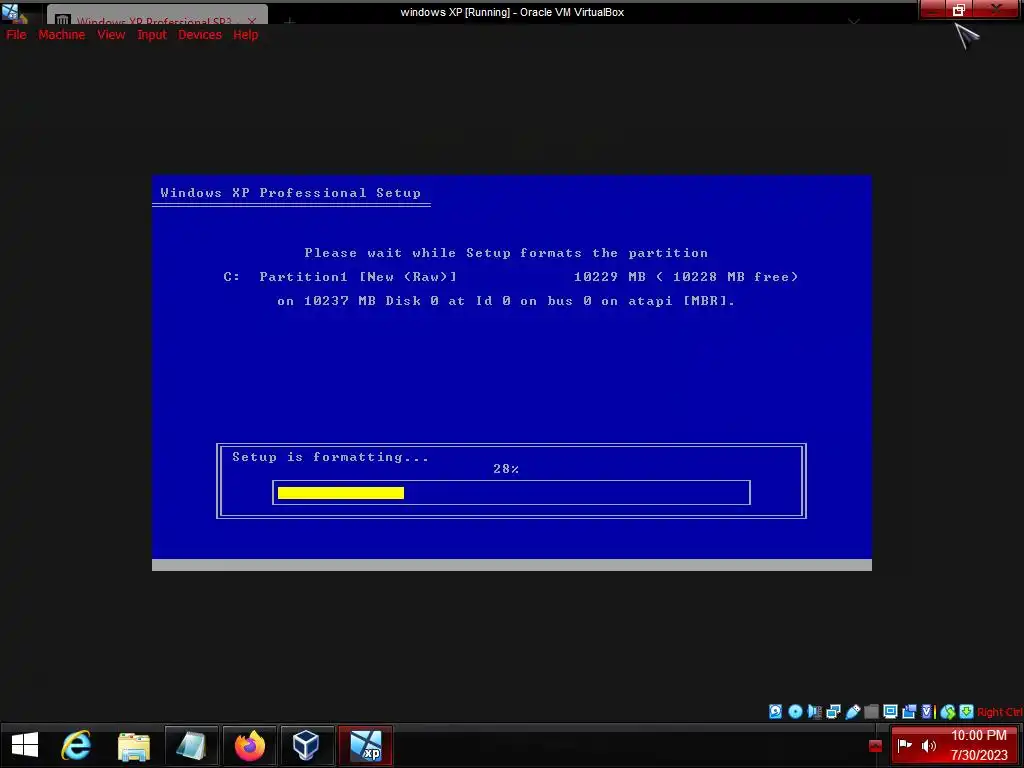Click the hard disk activity status icon

point(775,712)
